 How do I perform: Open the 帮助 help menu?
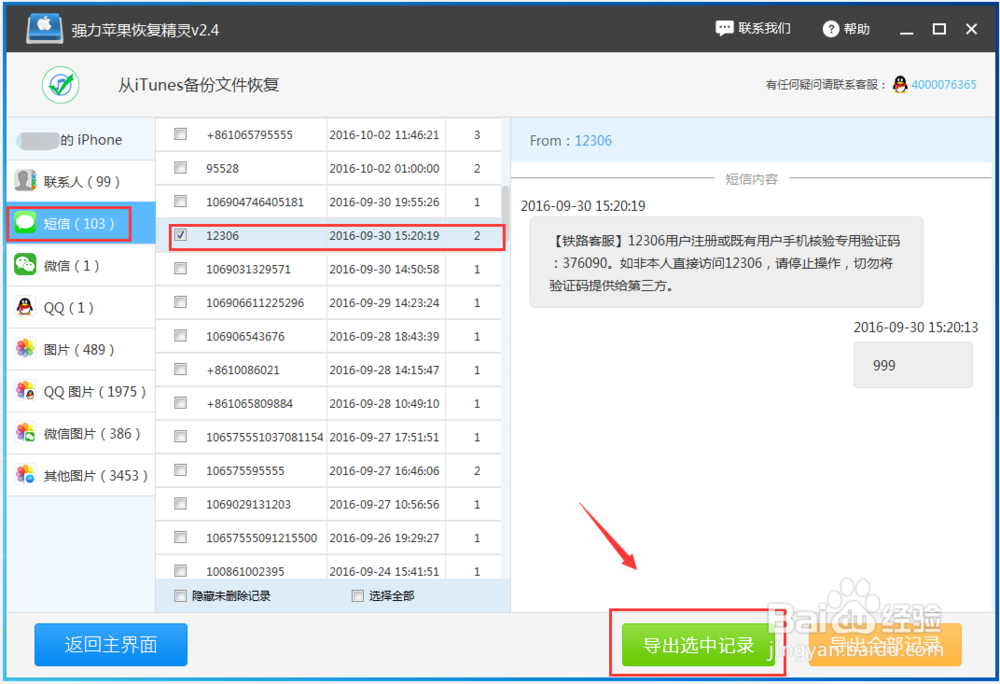tap(845, 28)
